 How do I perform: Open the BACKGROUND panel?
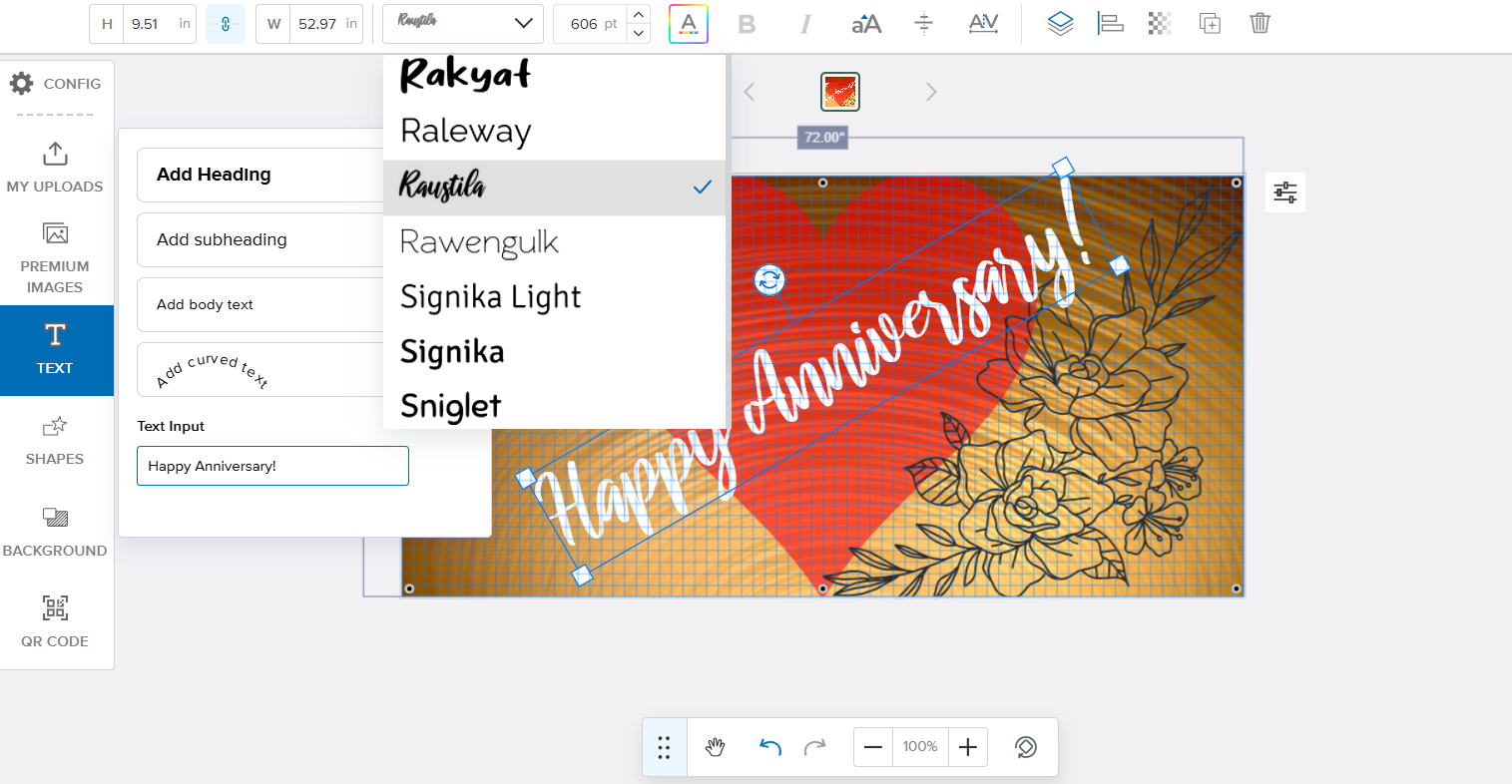(55, 533)
